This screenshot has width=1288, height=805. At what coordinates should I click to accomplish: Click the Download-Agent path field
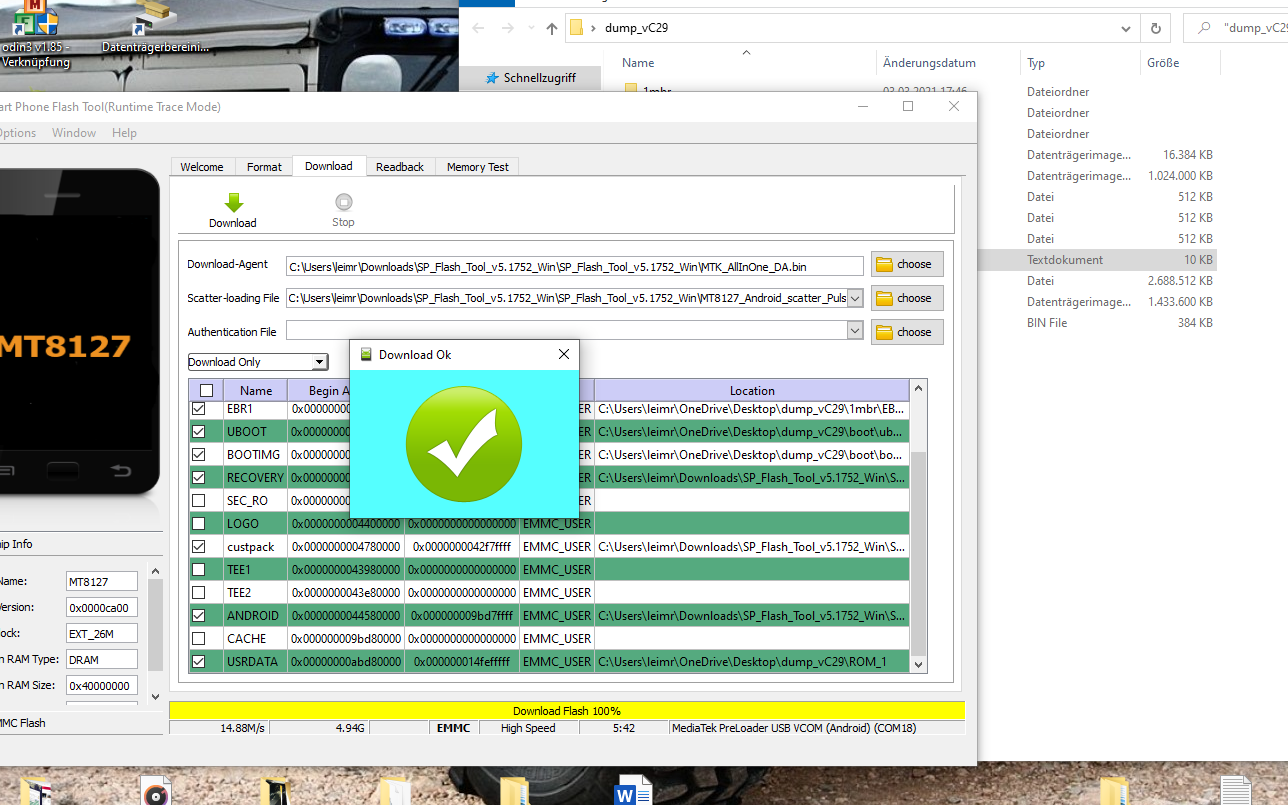(x=574, y=266)
